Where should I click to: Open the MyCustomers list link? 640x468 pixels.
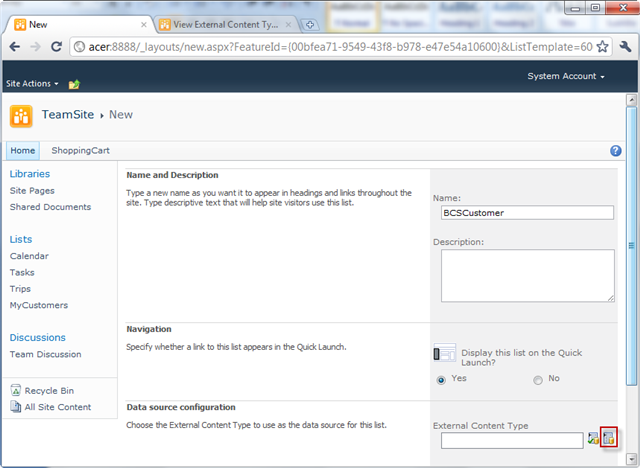pos(39,305)
